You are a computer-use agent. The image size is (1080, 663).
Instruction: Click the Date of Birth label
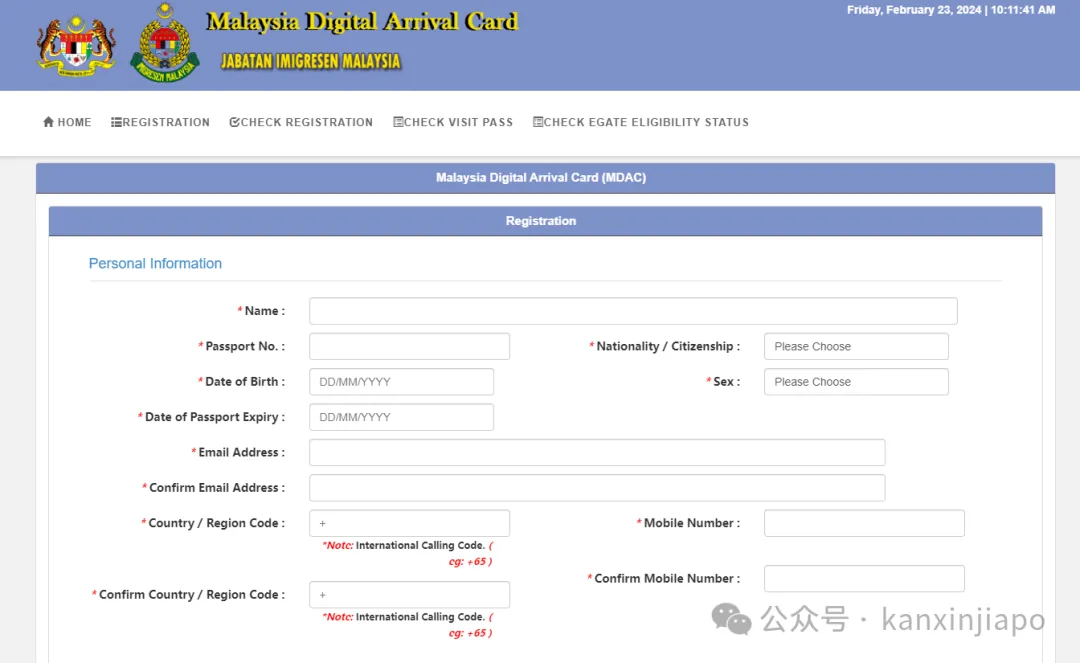[242, 381]
